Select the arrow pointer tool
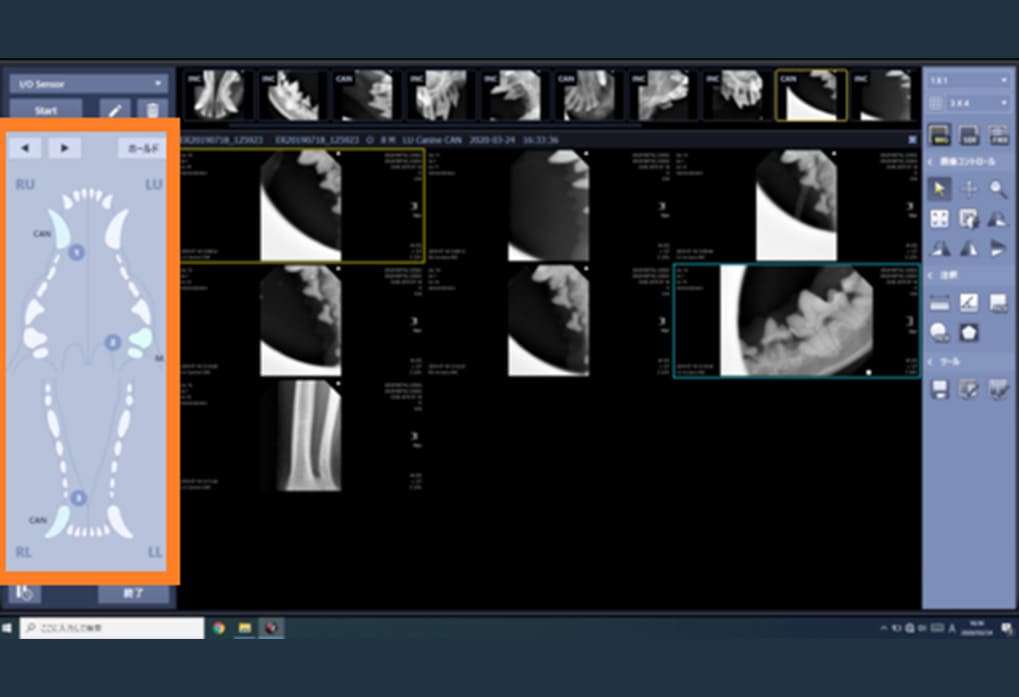The width and height of the screenshot is (1019, 697). 939,188
